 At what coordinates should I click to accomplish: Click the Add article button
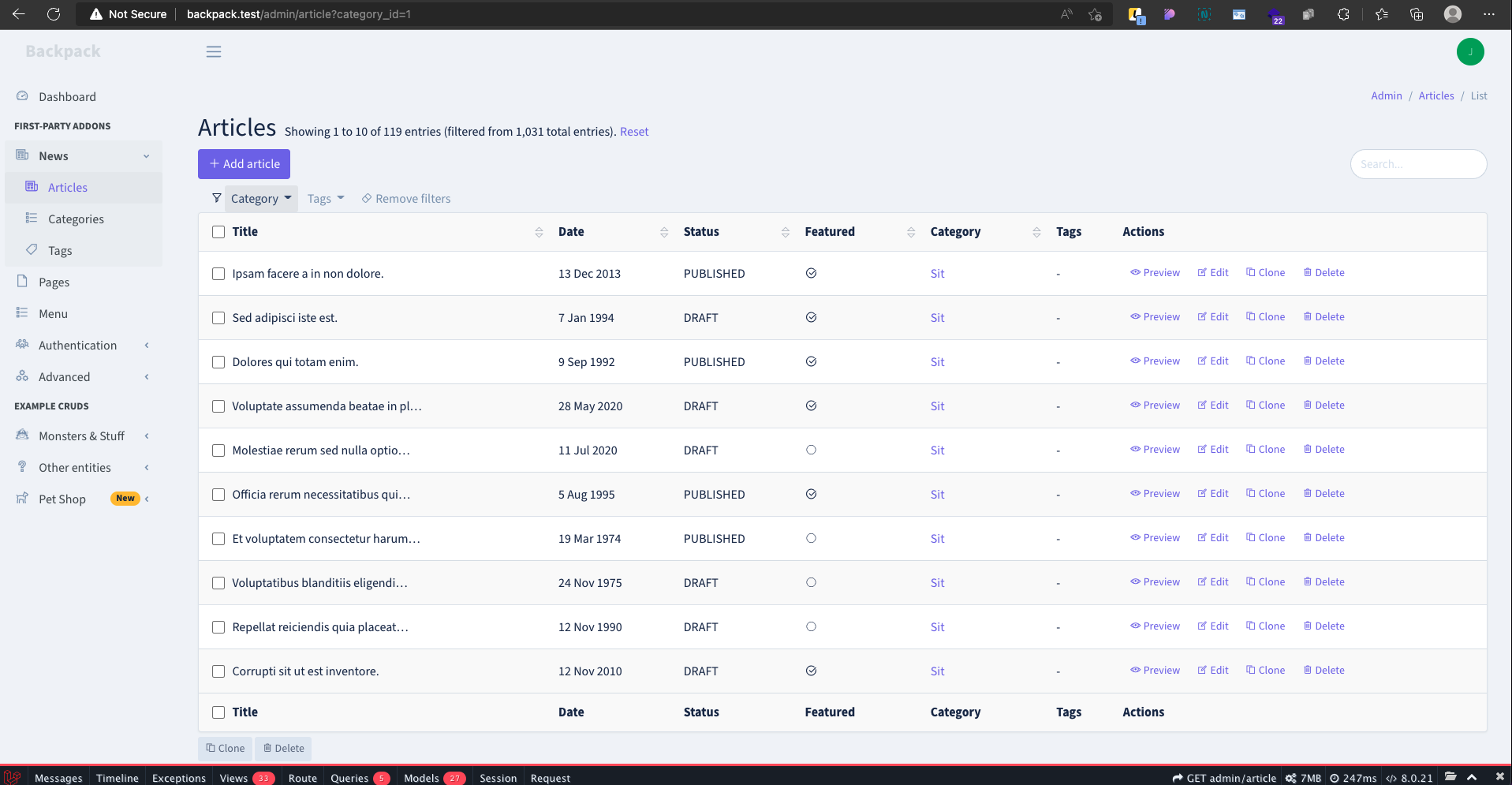[244, 163]
